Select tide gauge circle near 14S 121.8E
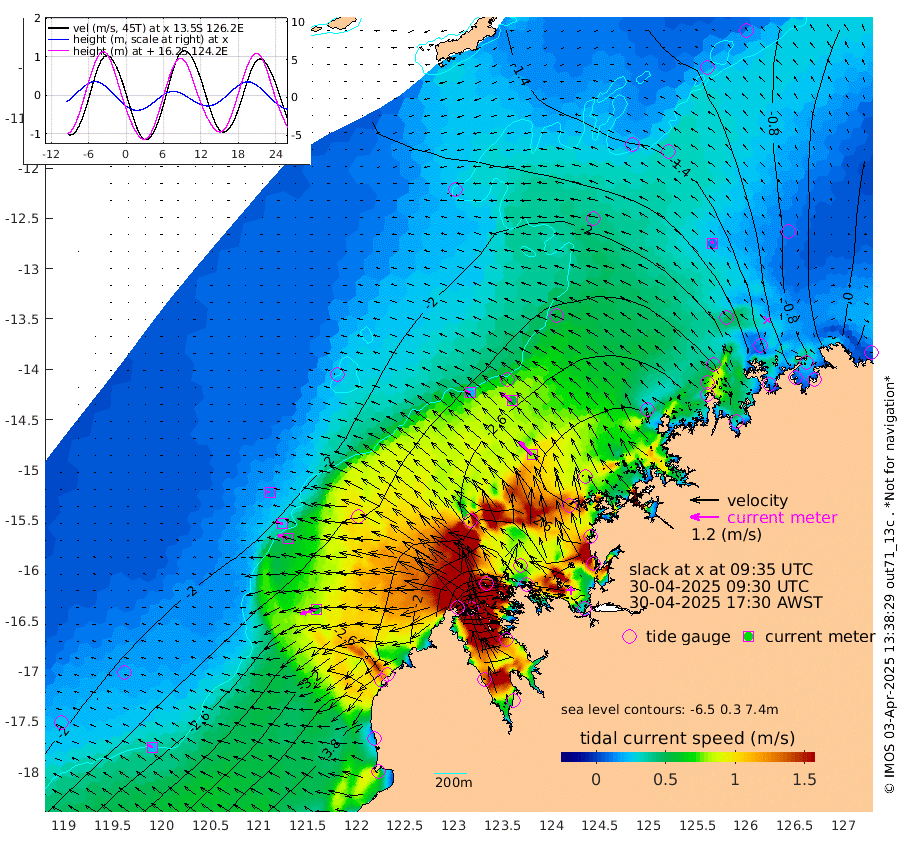The height and width of the screenshot is (846, 900). 338,375
